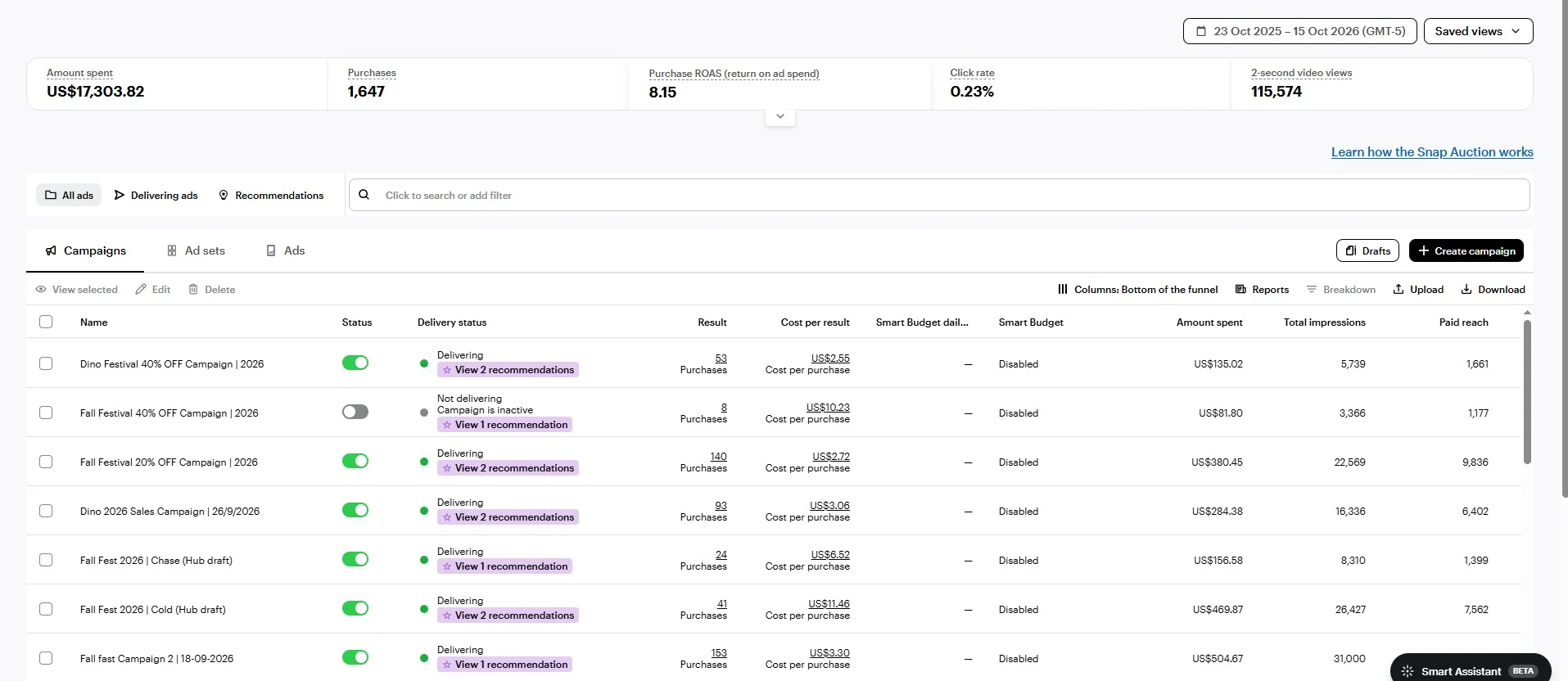Click the Delete trash icon
Viewport: 1568px width, 681px height.
(x=193, y=289)
